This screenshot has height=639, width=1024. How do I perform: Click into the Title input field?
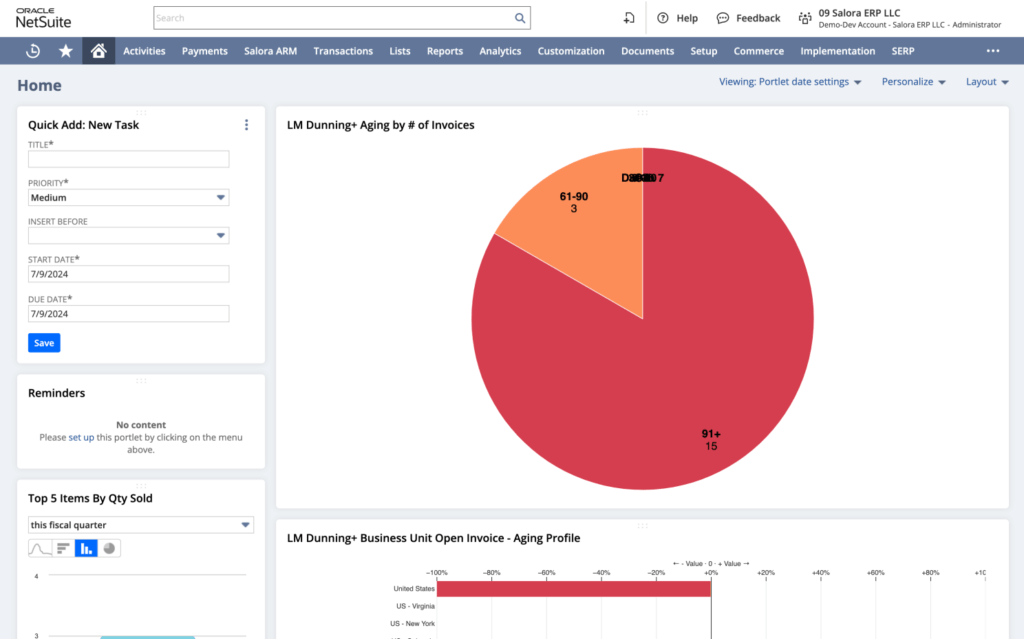128,159
